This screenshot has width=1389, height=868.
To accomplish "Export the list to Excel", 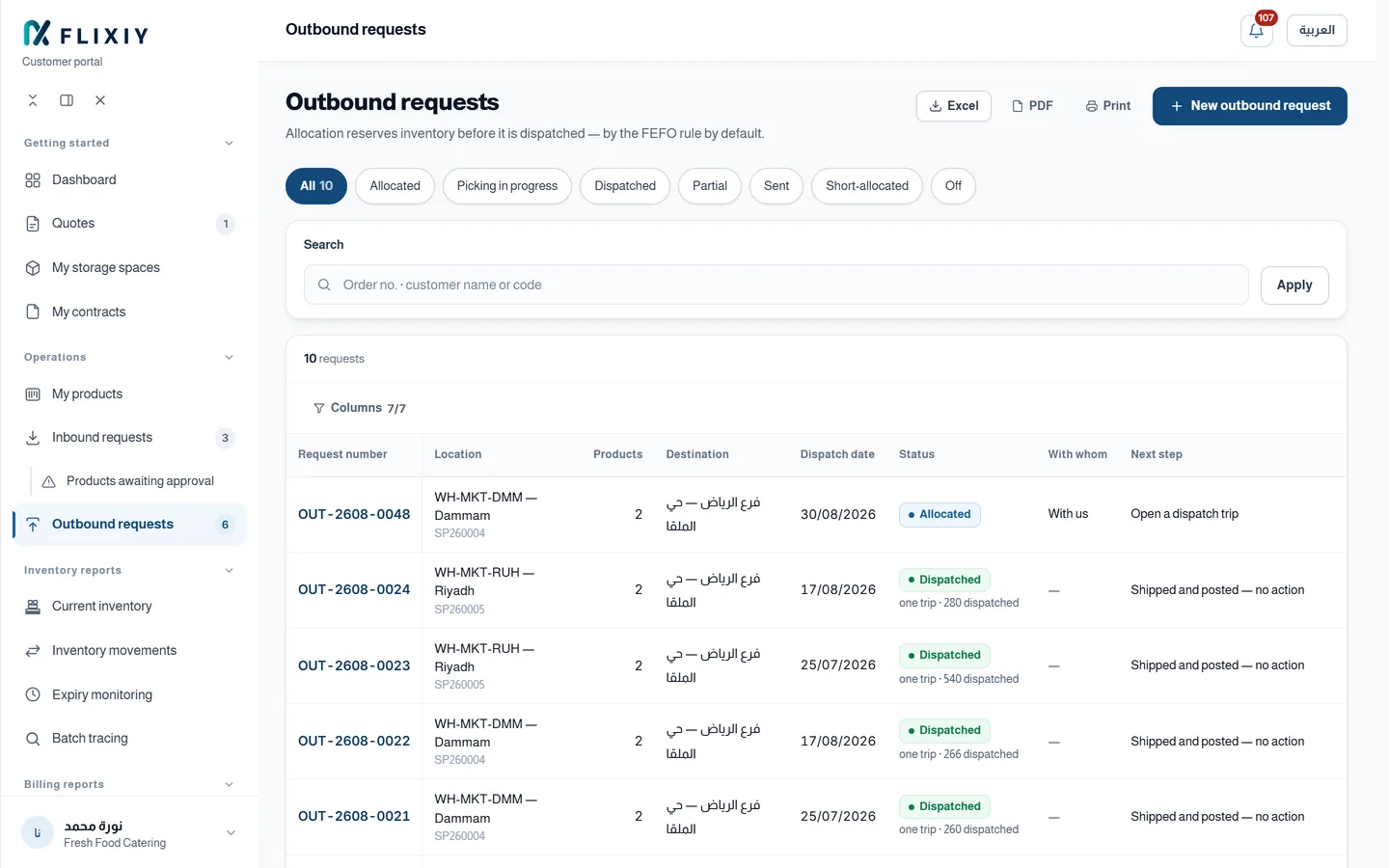I will click(954, 106).
